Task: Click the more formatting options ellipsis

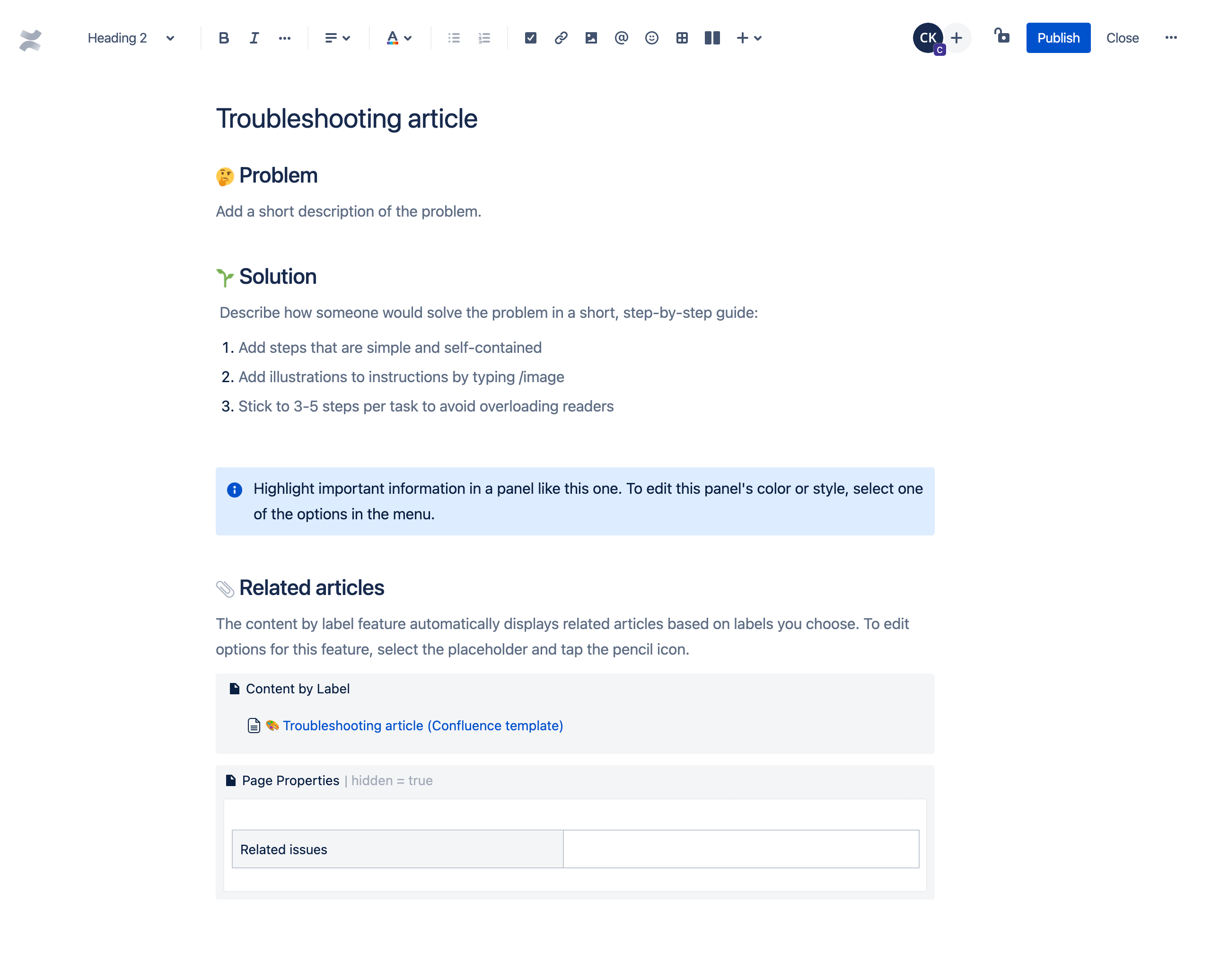Action: coord(283,38)
